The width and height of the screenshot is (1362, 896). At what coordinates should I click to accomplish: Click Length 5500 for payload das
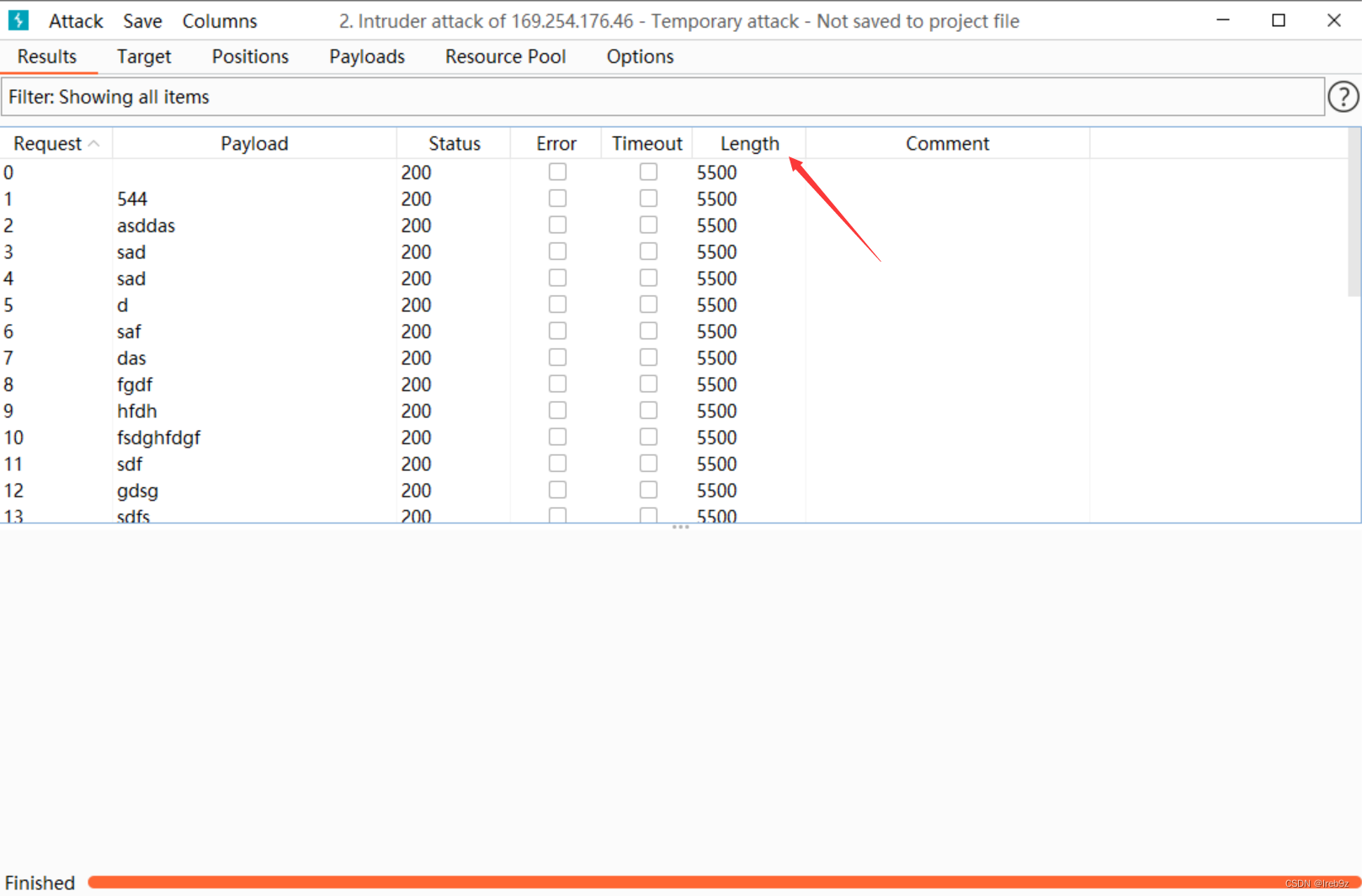coord(716,358)
